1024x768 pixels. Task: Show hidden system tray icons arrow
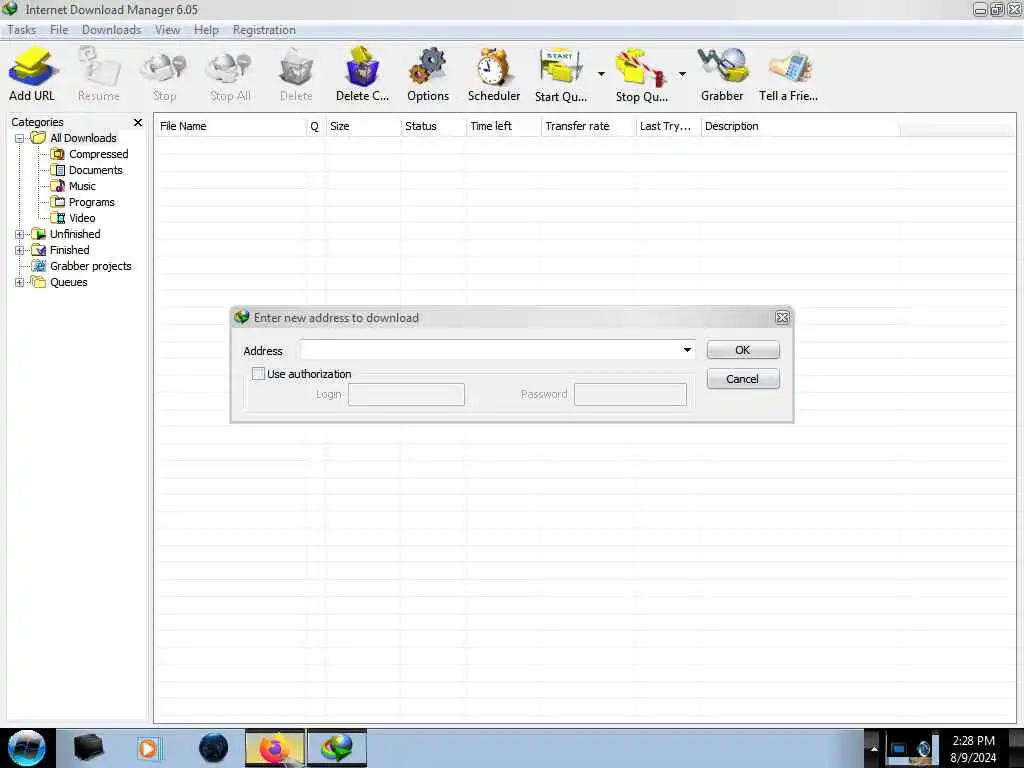pos(874,748)
